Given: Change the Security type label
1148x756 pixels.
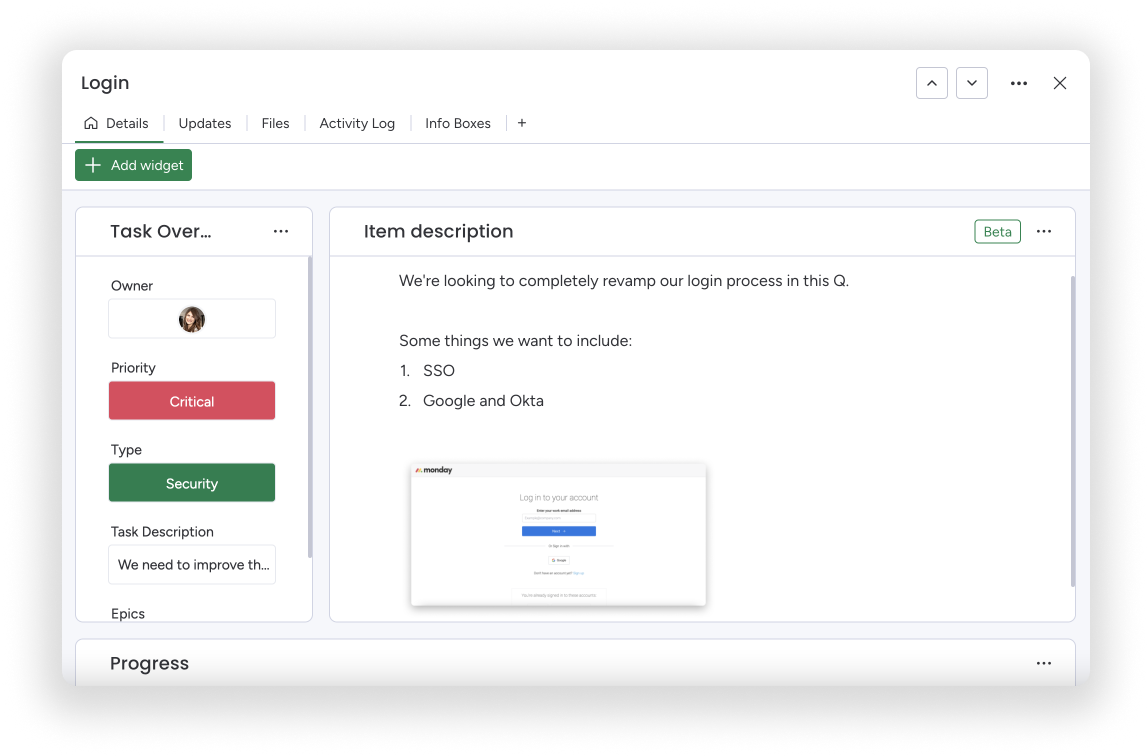Looking at the screenshot, I should coord(192,483).
